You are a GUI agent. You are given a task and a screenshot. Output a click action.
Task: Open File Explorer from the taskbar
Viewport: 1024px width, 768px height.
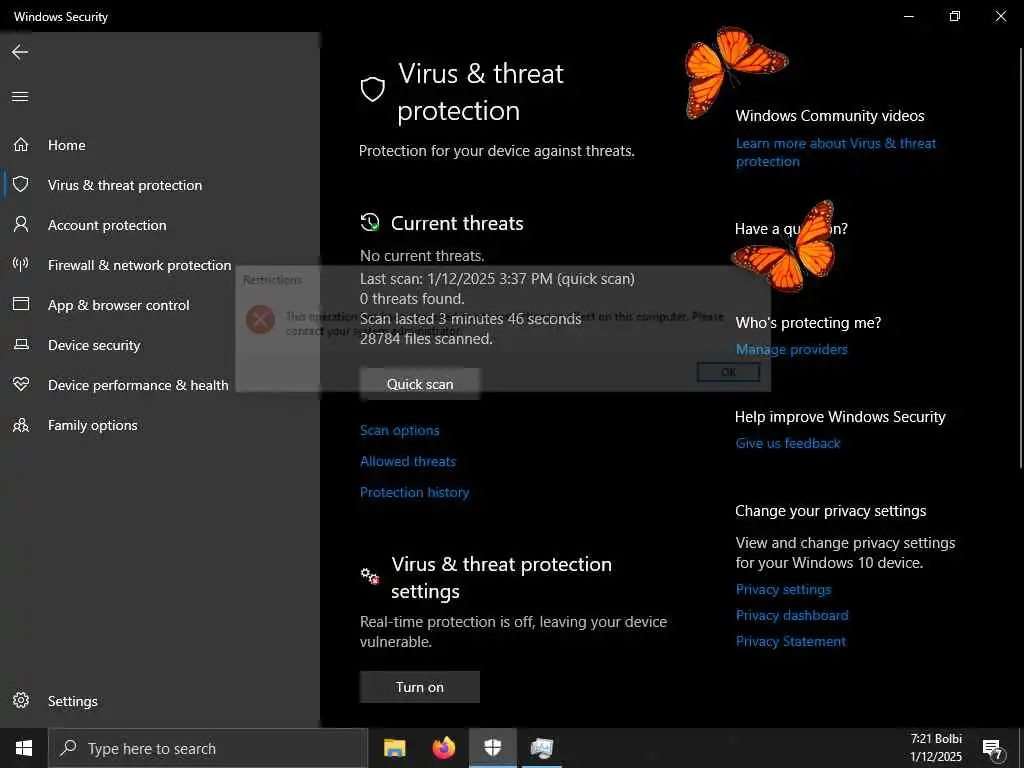point(394,748)
